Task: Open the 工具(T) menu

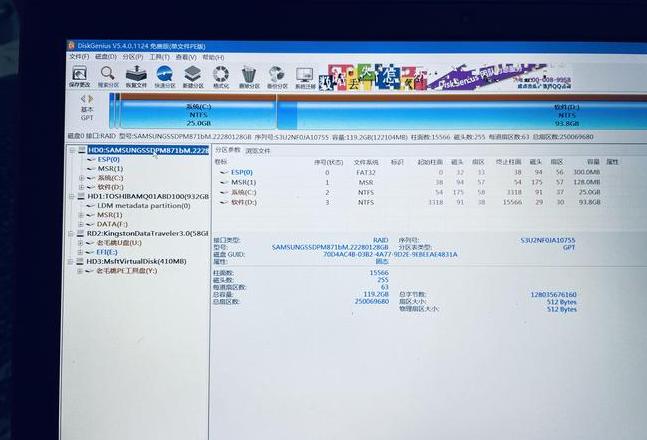Action: (x=160, y=57)
